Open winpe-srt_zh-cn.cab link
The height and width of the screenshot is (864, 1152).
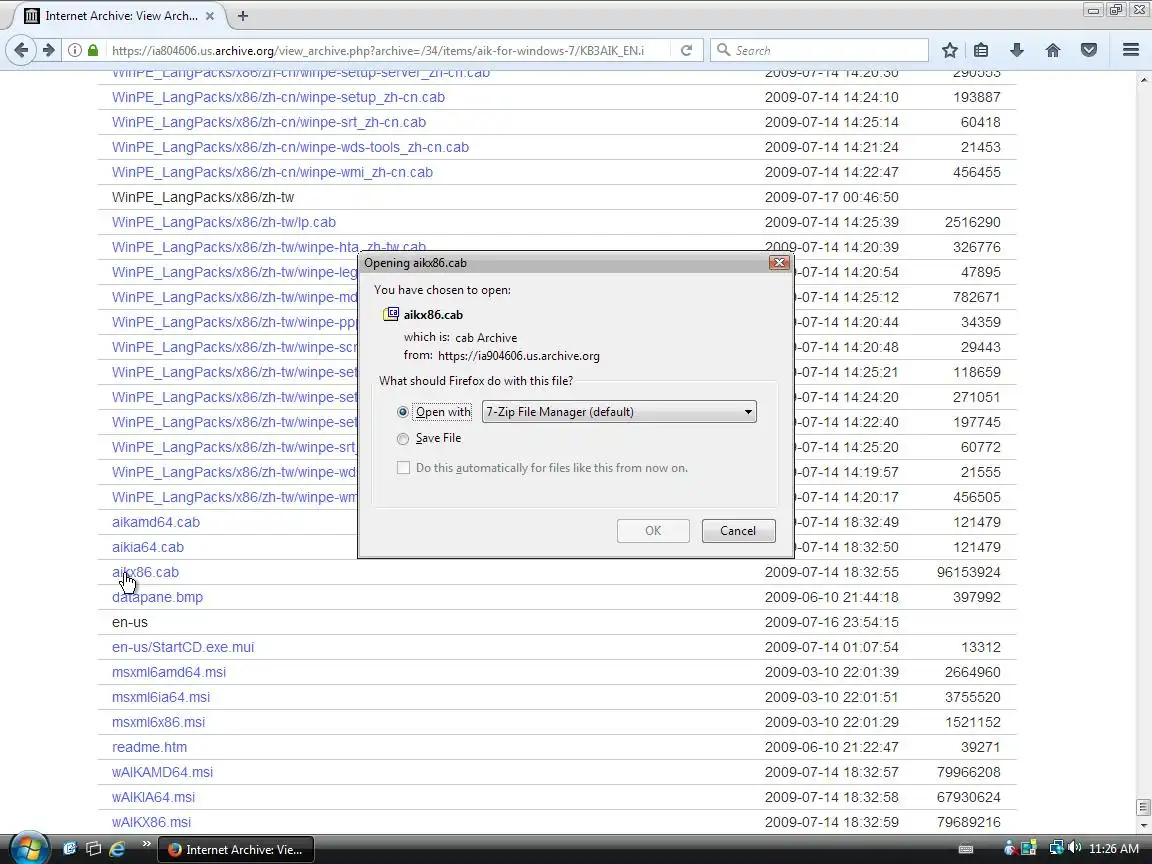coord(269,122)
